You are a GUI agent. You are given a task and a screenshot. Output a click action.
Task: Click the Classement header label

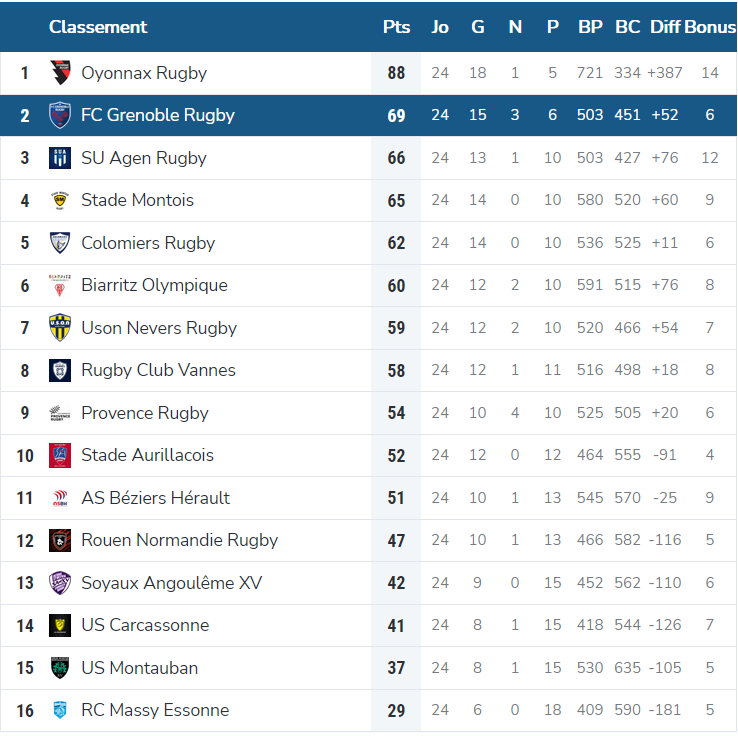pos(98,27)
